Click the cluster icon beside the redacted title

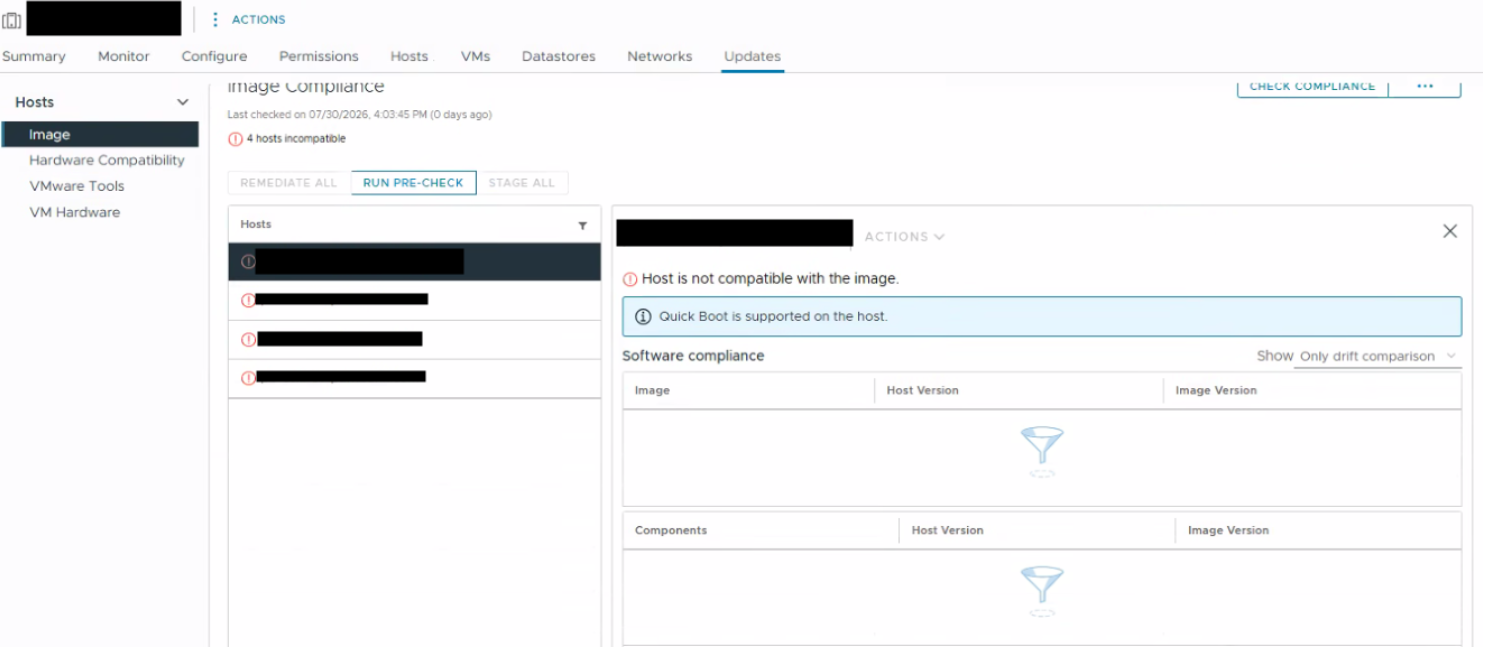[x=12, y=20]
